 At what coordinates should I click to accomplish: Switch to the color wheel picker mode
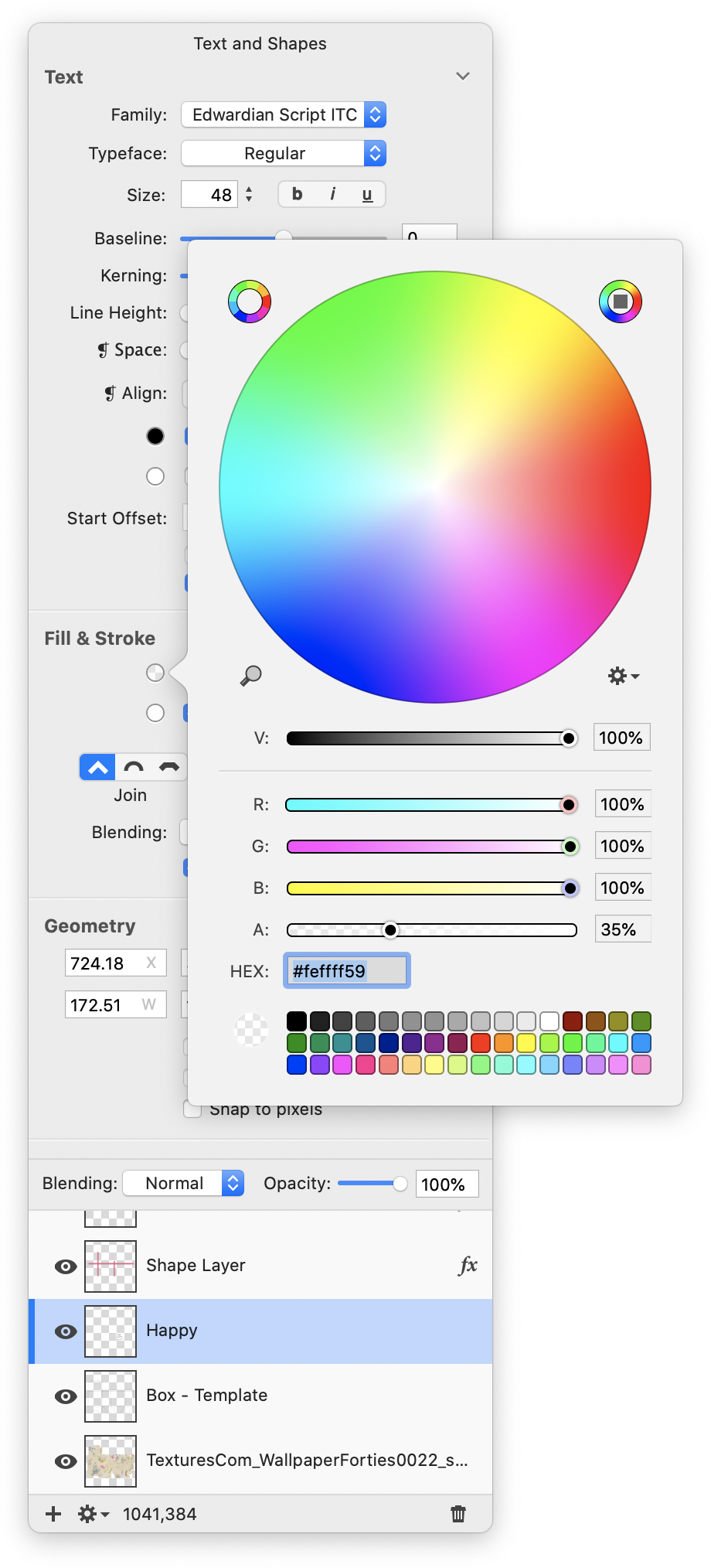click(x=250, y=302)
